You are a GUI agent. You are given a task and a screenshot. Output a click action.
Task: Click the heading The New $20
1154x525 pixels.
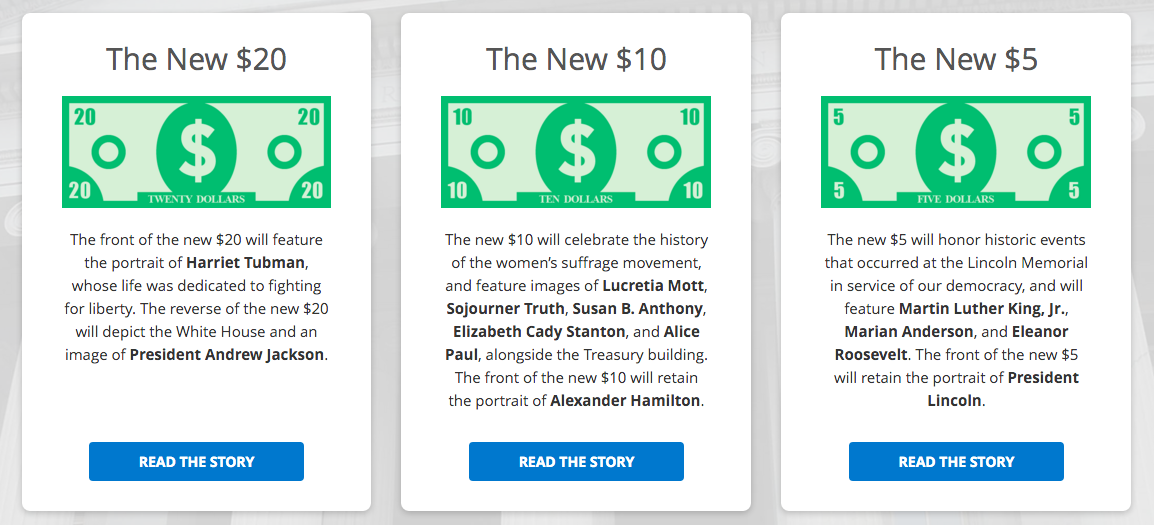click(x=197, y=59)
